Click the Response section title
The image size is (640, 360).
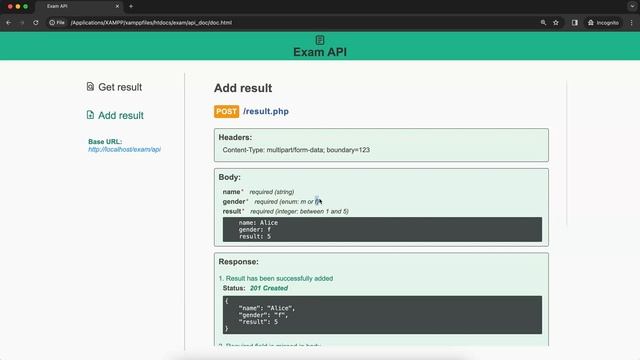tap(238, 262)
